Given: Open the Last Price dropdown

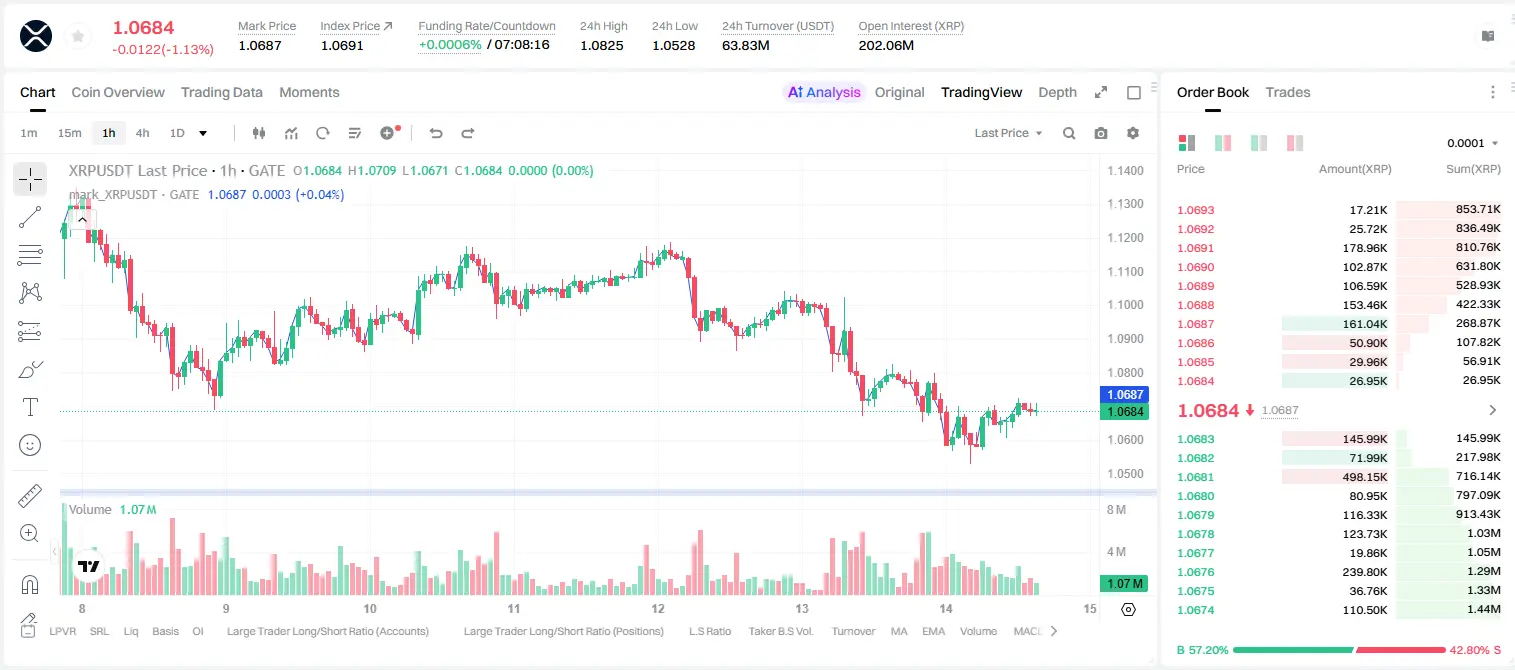Looking at the screenshot, I should click(1008, 133).
